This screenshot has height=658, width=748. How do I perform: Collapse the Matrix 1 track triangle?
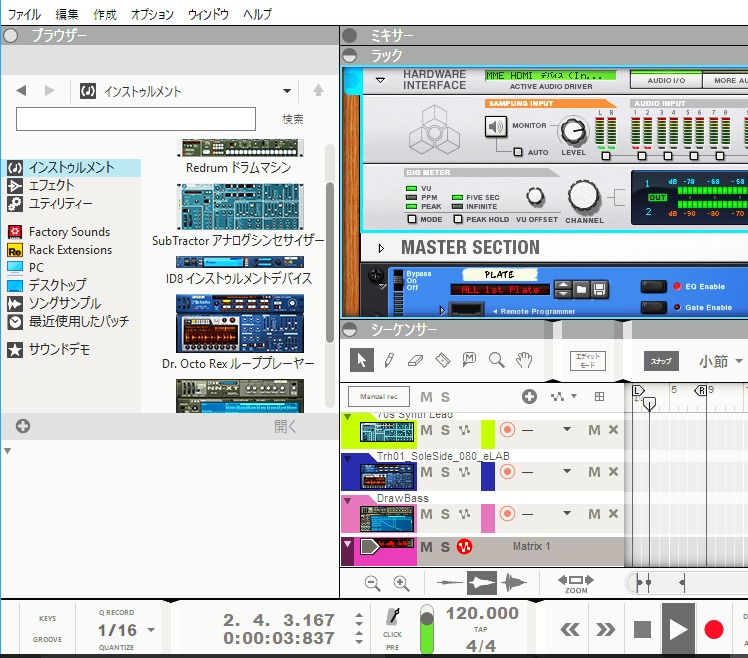tap(348, 543)
